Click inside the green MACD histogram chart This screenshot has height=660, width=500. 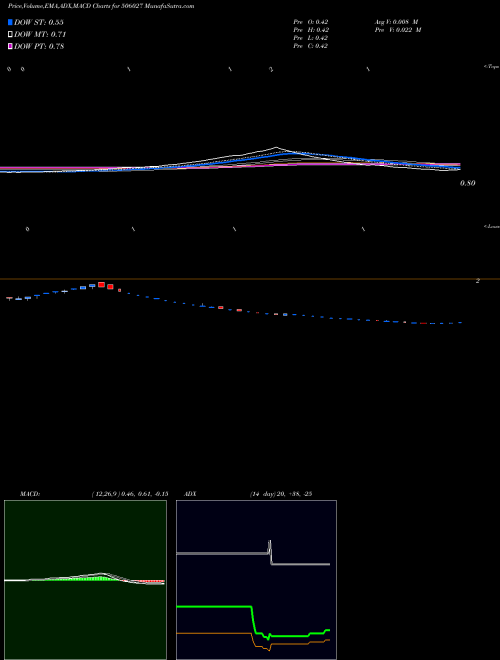point(85,580)
